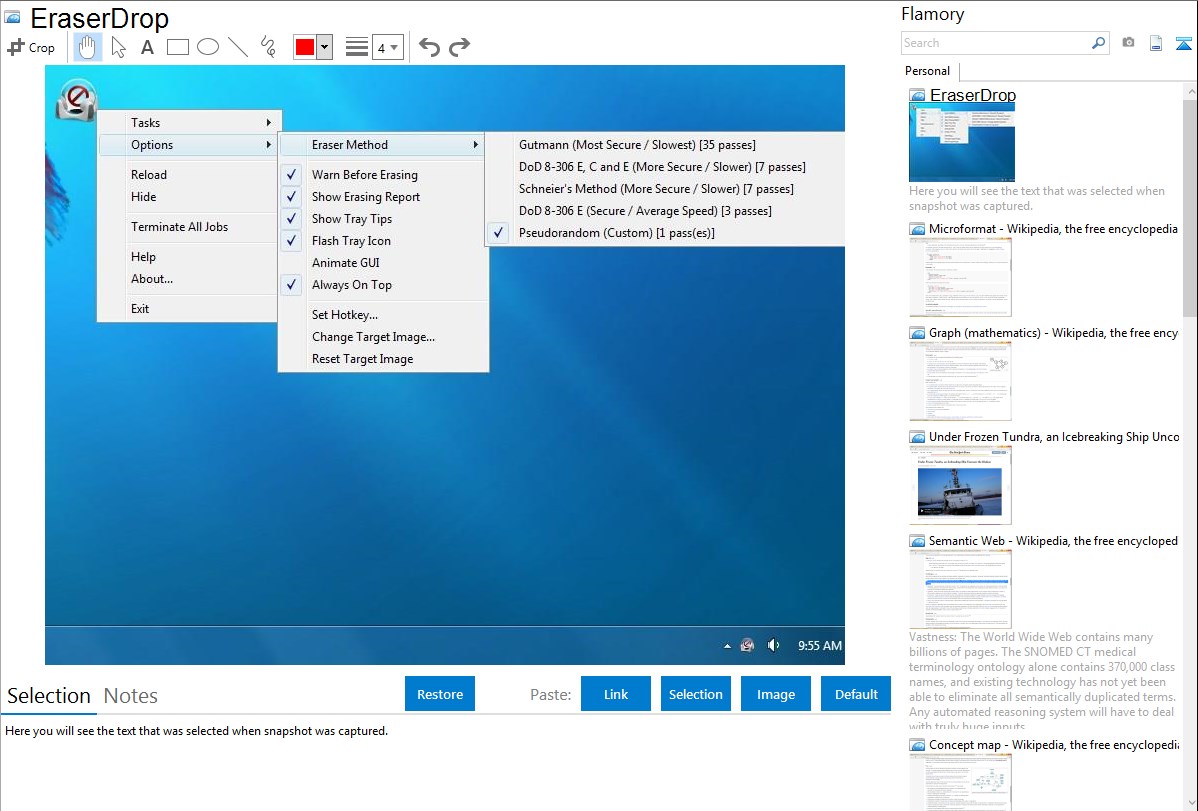Paste as Link button

click(x=616, y=694)
